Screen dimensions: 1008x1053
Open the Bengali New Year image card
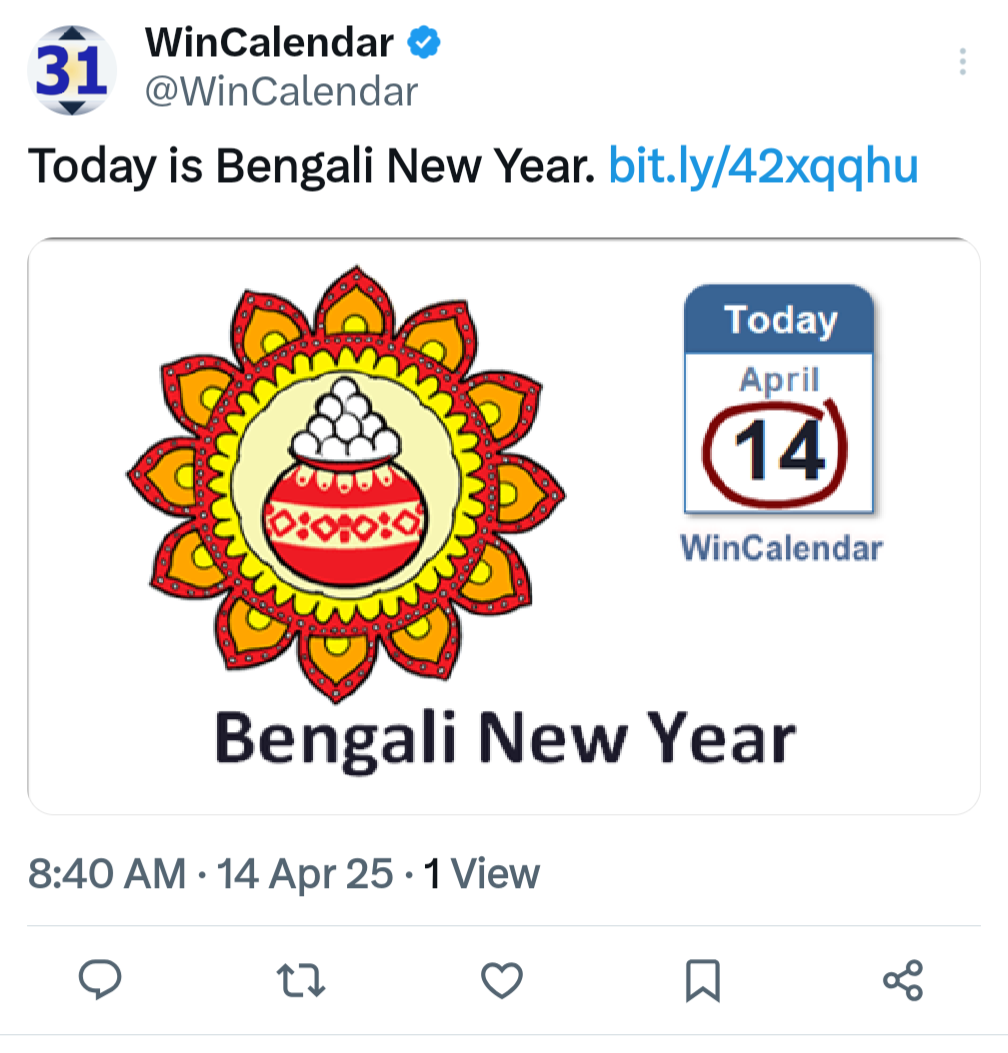tap(504, 526)
